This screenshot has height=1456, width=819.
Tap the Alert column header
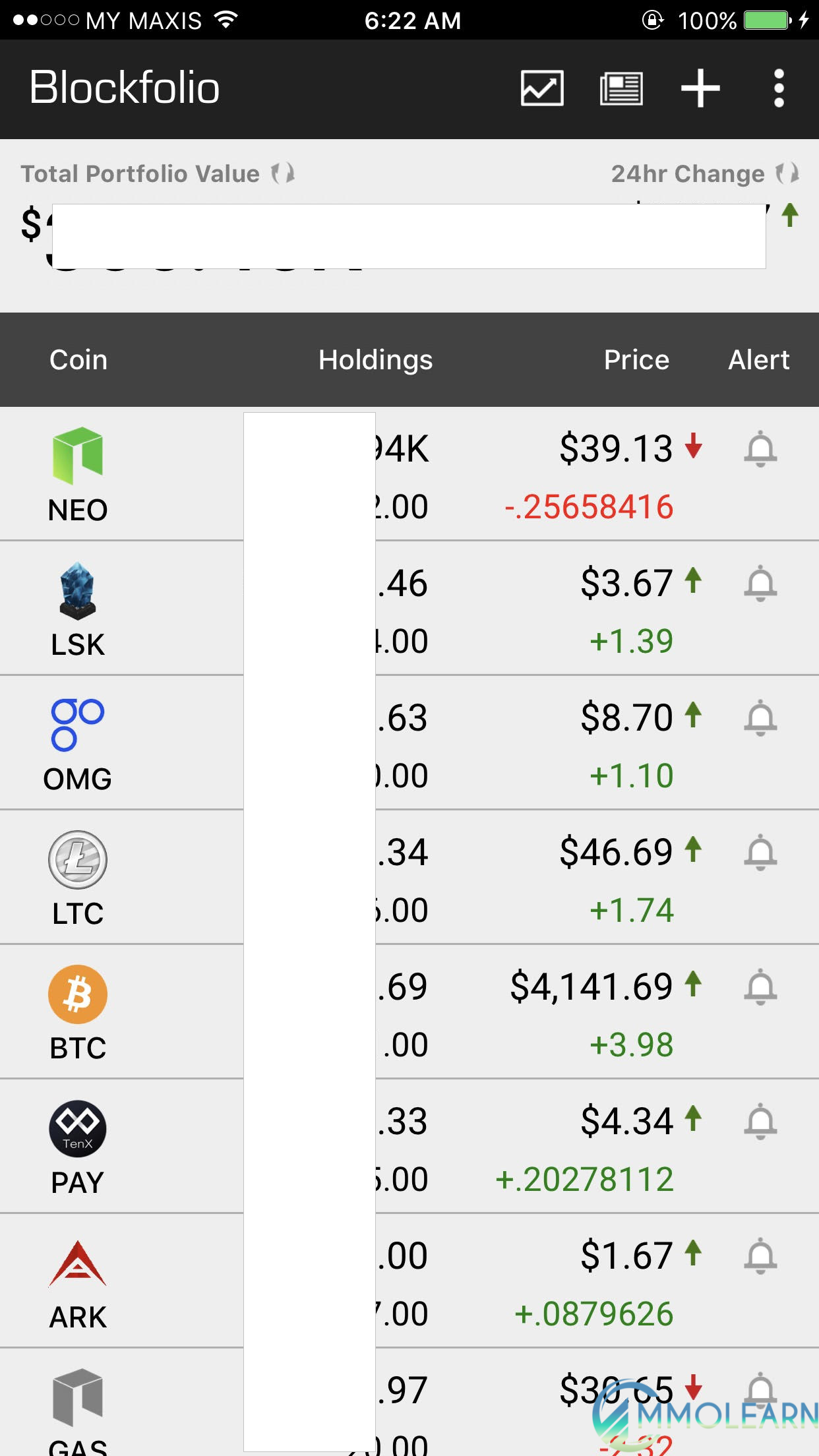point(759,360)
